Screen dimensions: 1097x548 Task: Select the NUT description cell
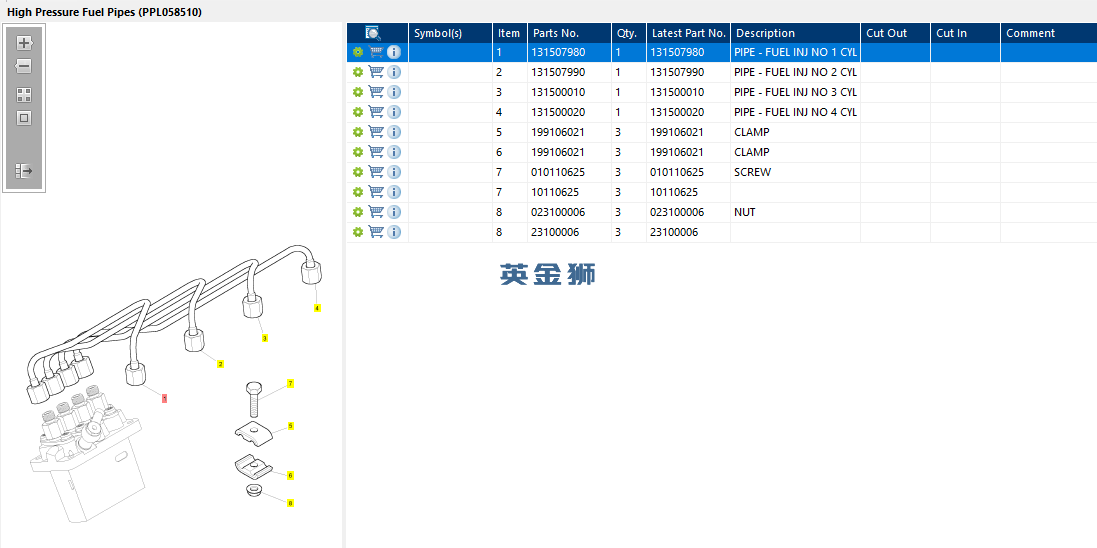click(x=795, y=211)
